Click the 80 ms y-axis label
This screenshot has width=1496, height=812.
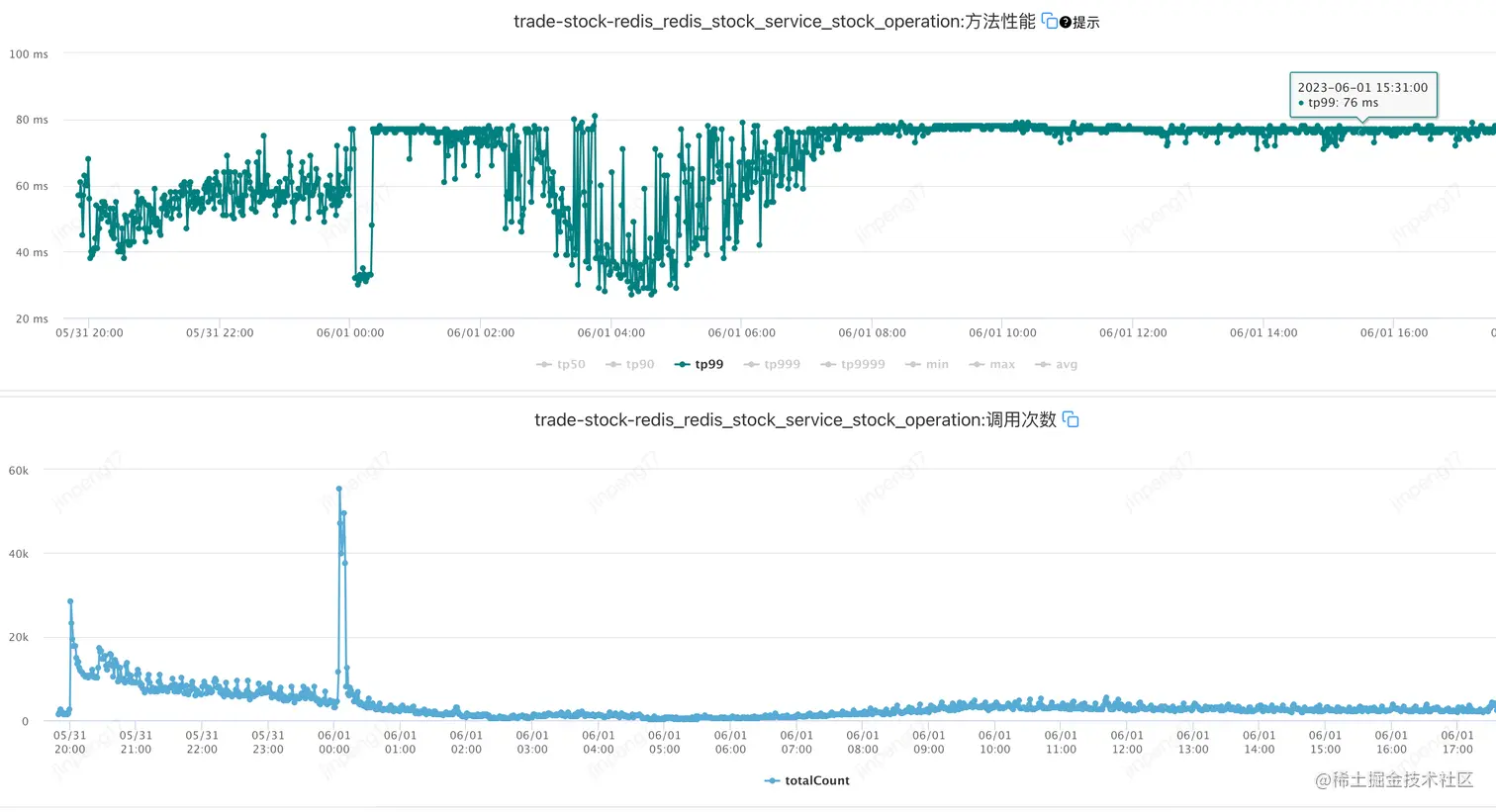point(32,120)
